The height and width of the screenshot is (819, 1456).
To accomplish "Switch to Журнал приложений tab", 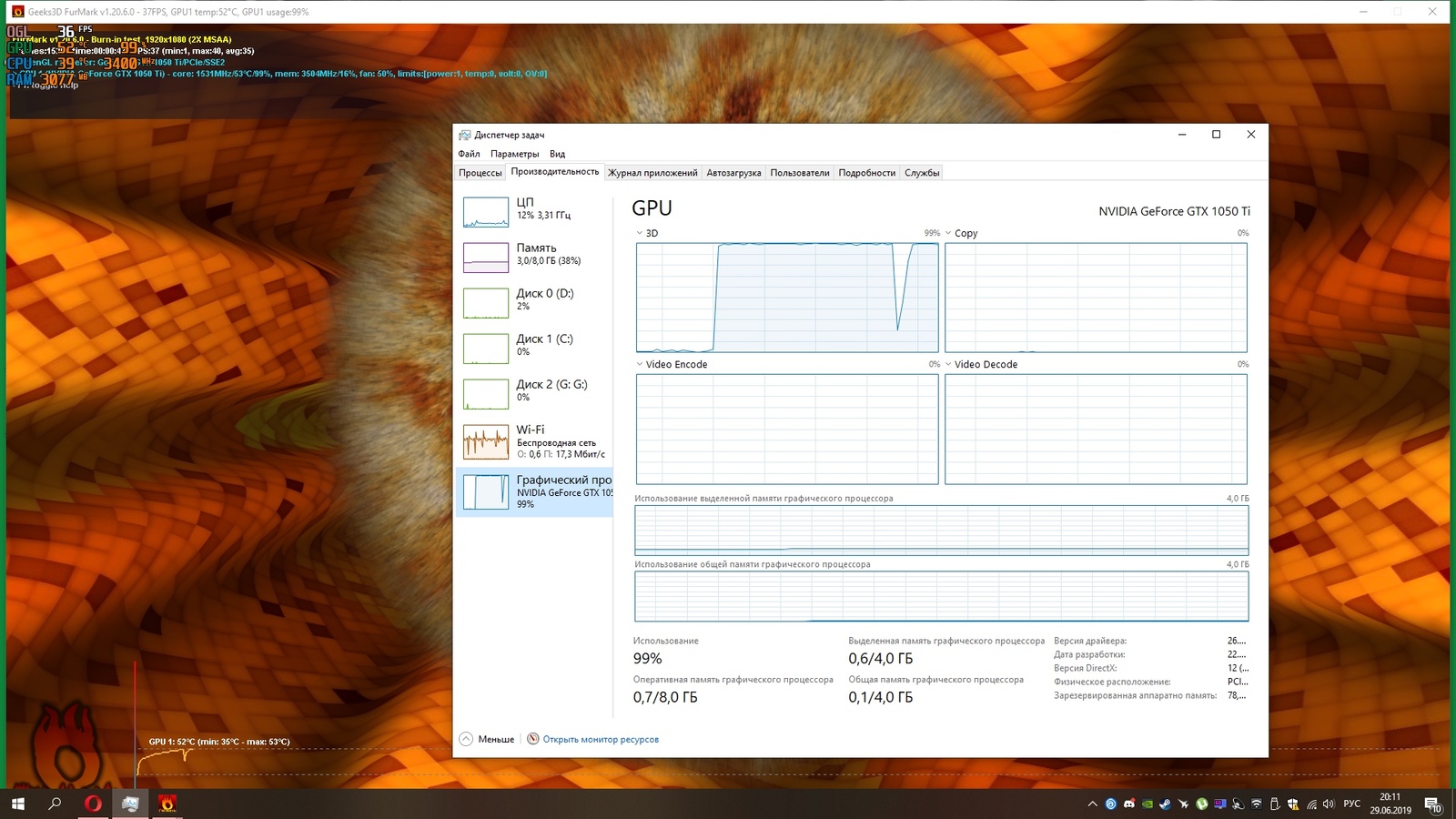I will 652,173.
